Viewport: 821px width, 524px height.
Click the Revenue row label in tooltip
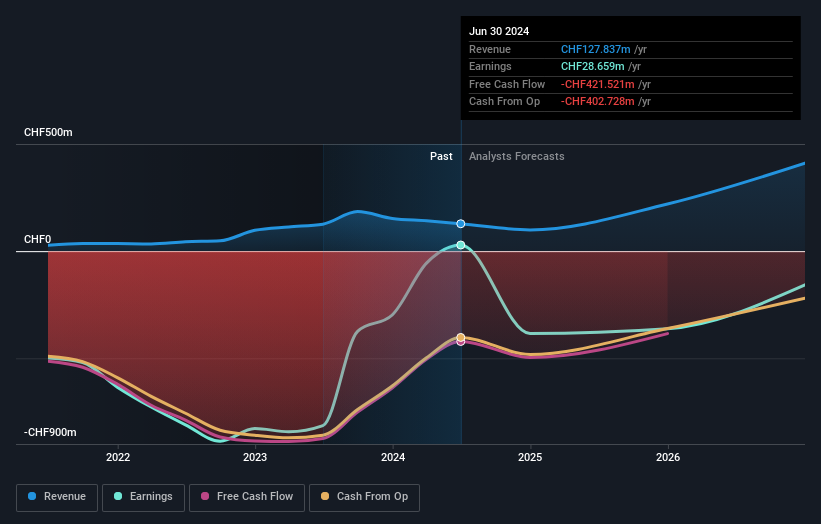[x=490, y=49]
